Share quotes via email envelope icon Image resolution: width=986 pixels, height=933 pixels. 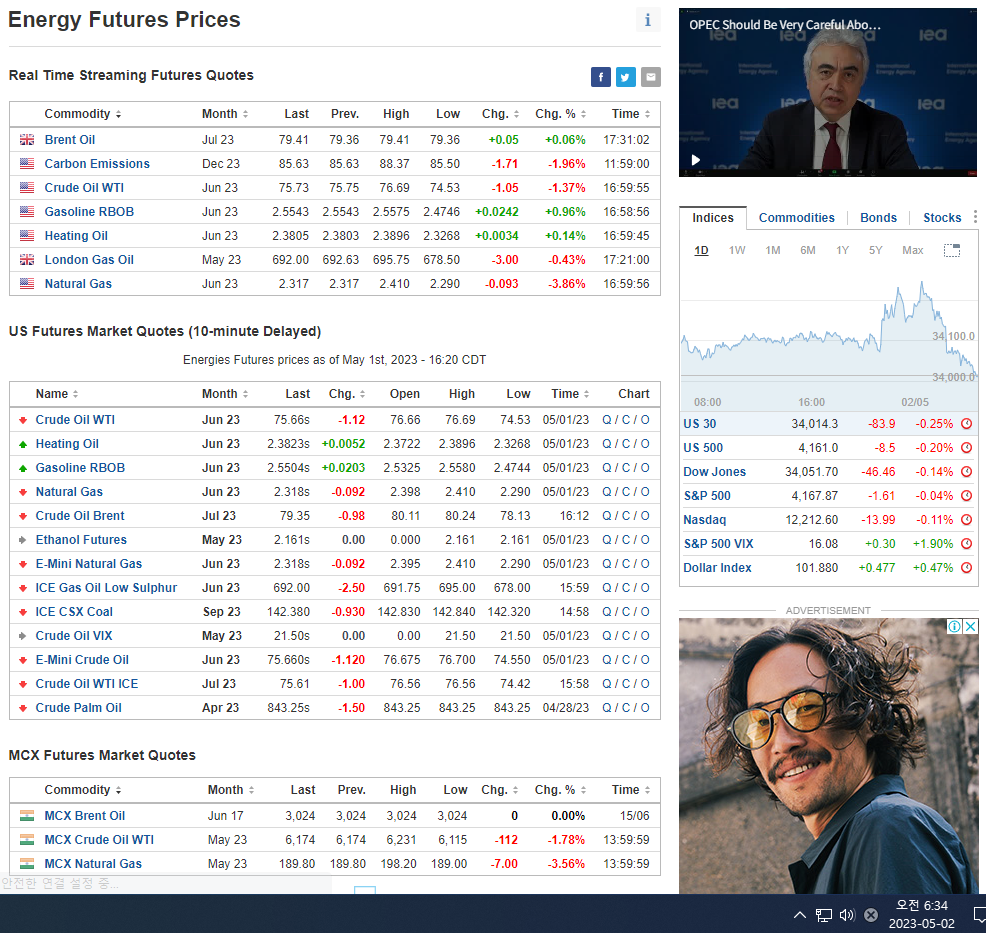tap(651, 77)
